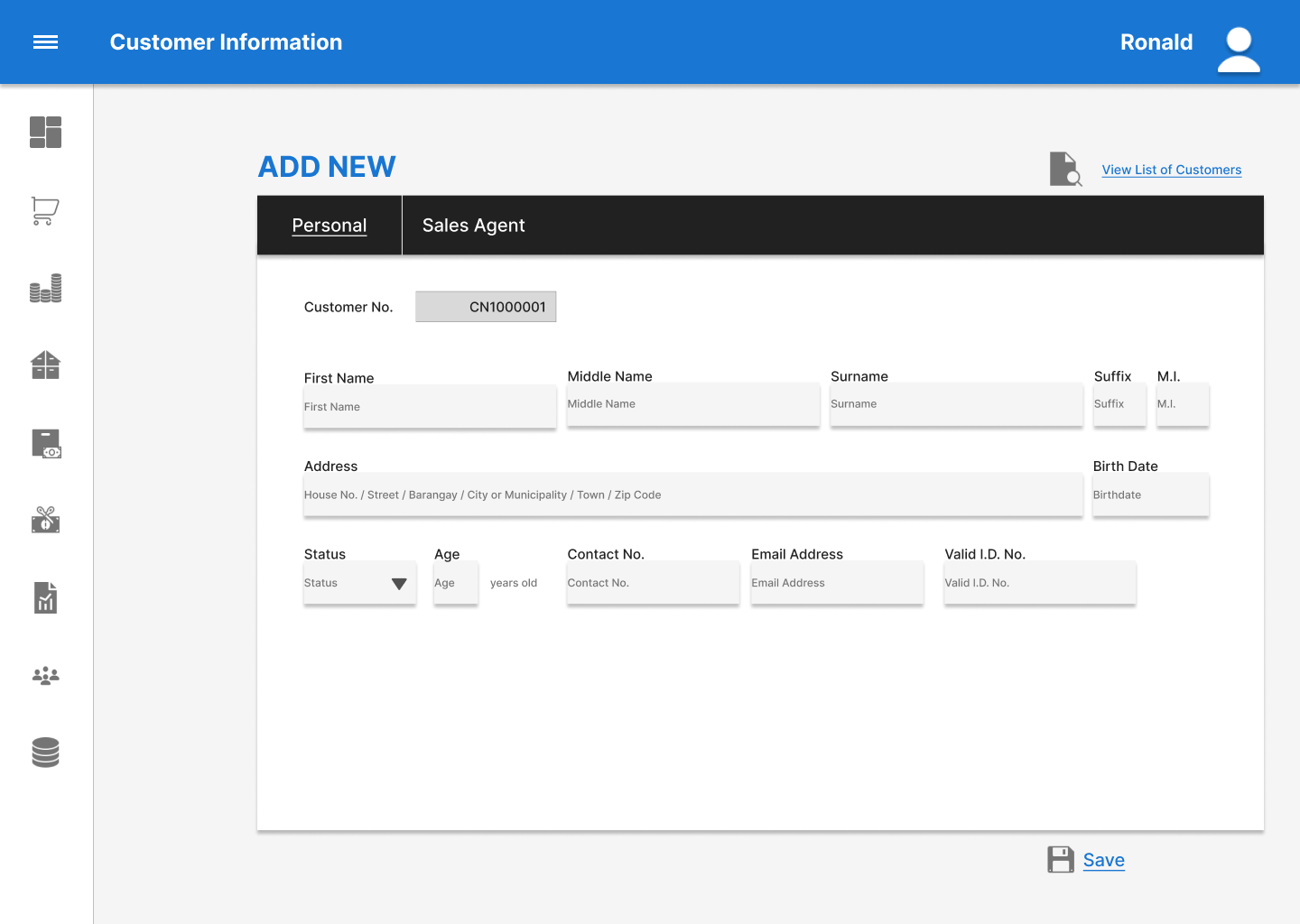Click the scissors and money sidebar icon
This screenshot has width=1300, height=924.
coord(45,520)
